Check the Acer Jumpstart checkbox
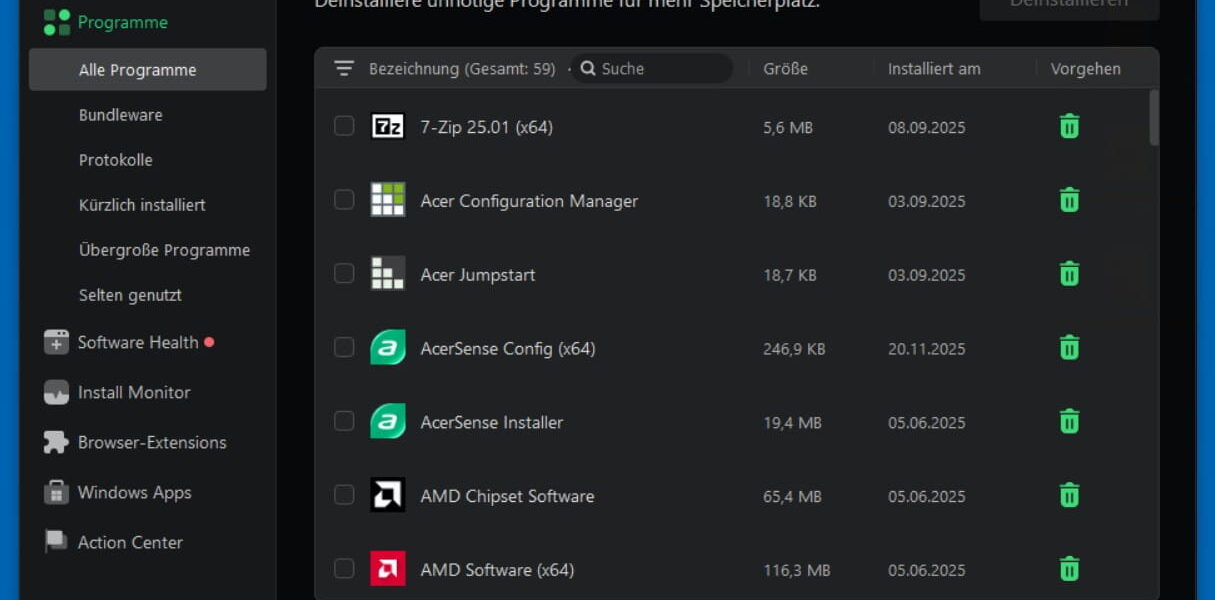 [344, 274]
